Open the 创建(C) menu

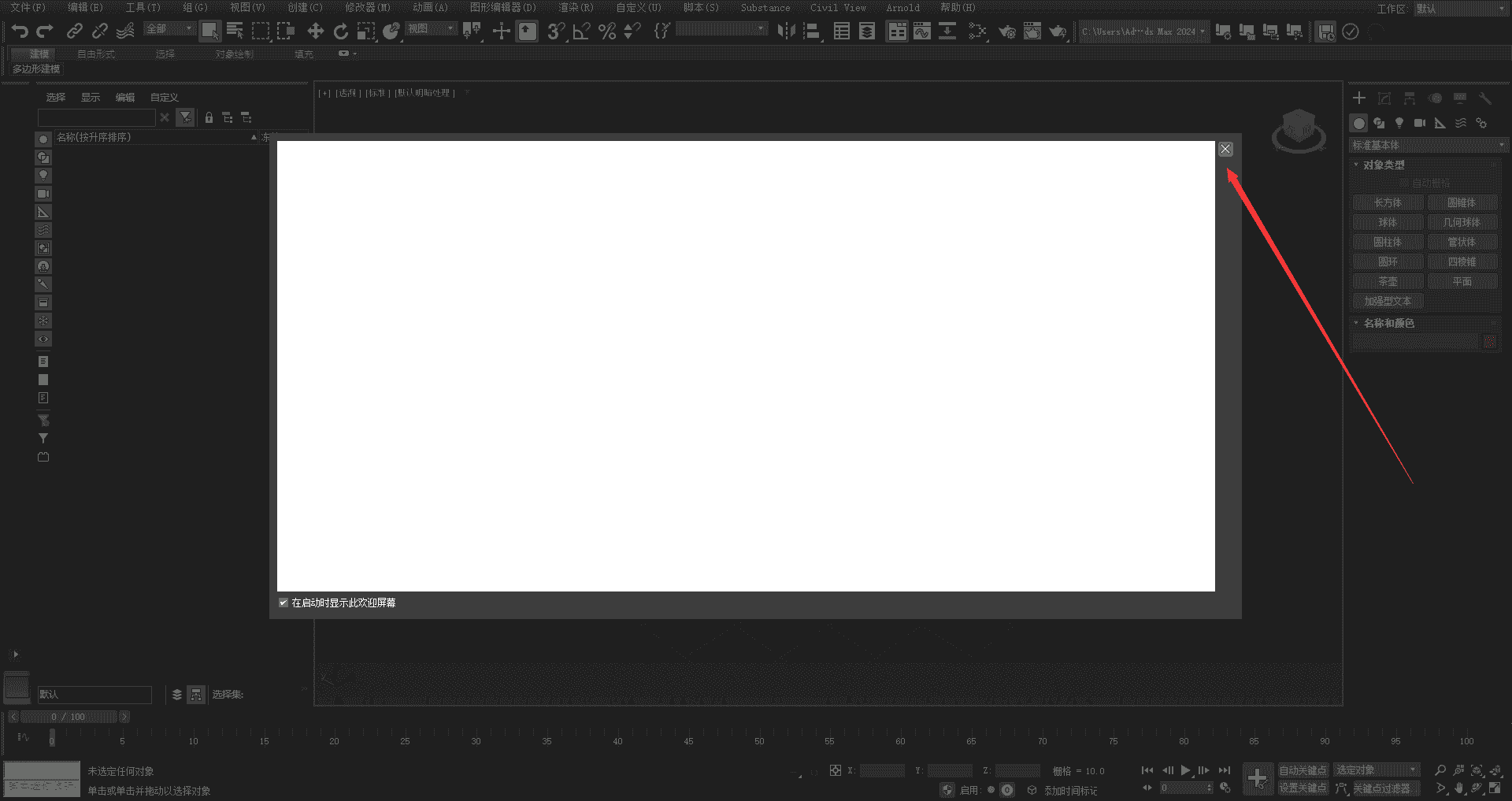pyautogui.click(x=305, y=7)
